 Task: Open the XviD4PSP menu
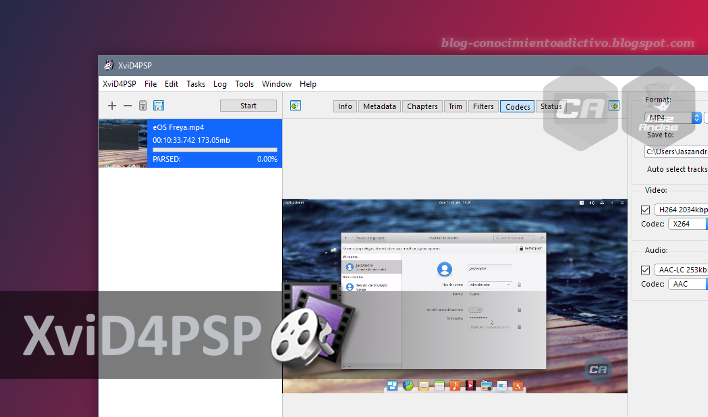click(119, 84)
